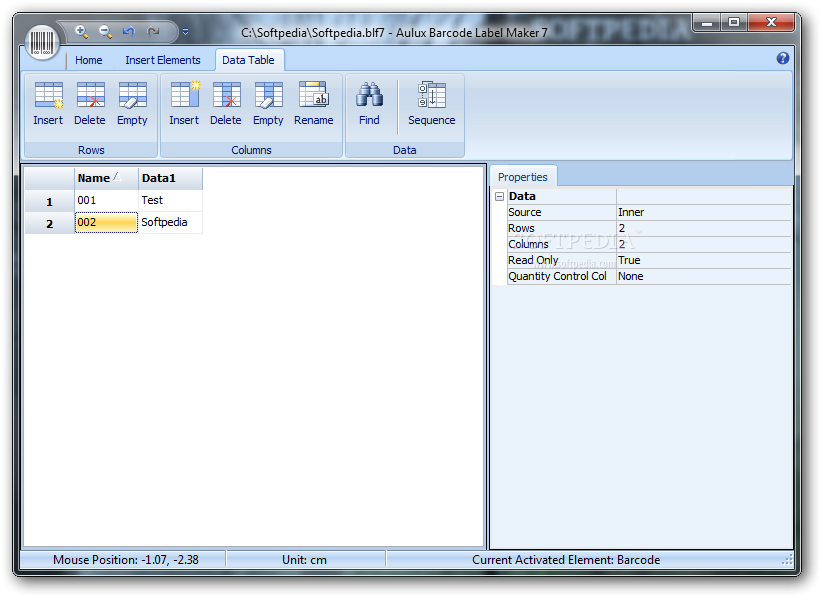Delete the selected row in Rows group
822x597 pixels.
tap(90, 104)
